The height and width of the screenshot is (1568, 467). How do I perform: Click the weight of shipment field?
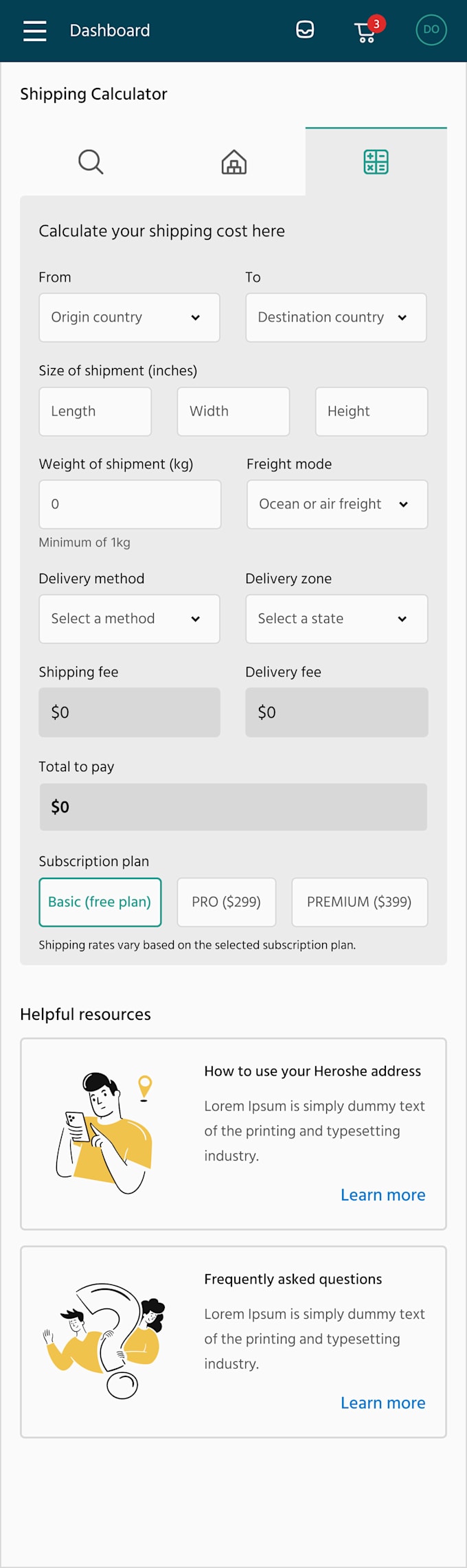pos(130,504)
